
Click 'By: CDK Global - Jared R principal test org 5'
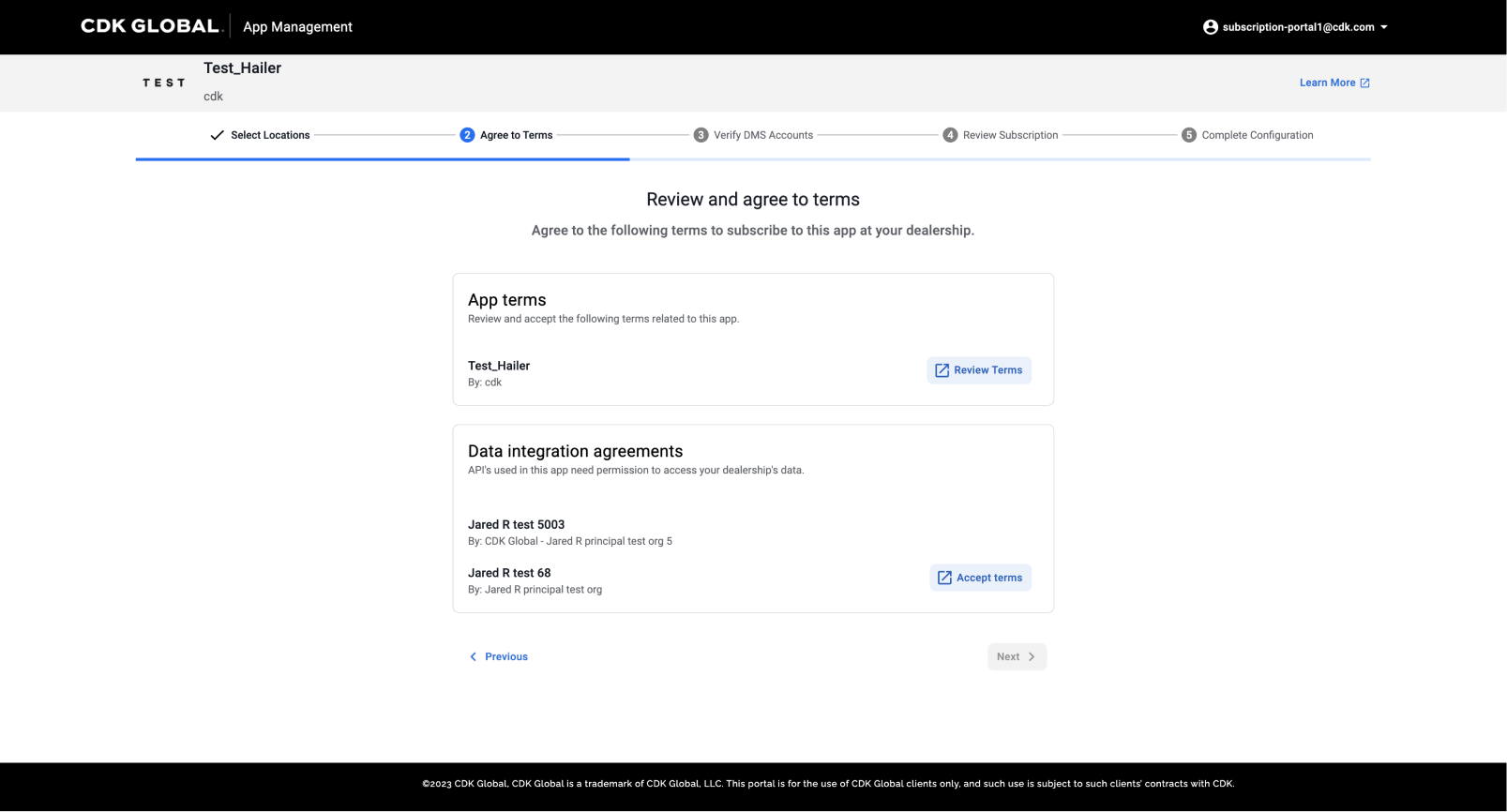coord(570,541)
